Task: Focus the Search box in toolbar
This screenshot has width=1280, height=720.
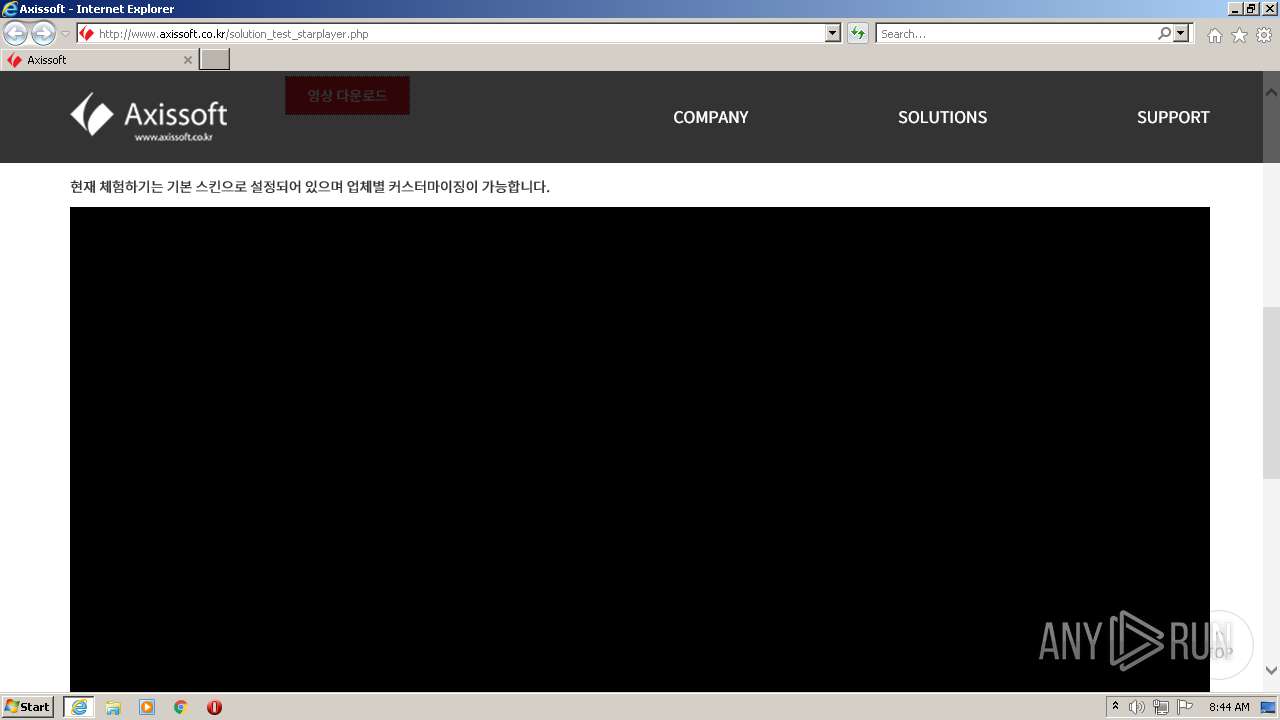Action: click(1015, 34)
